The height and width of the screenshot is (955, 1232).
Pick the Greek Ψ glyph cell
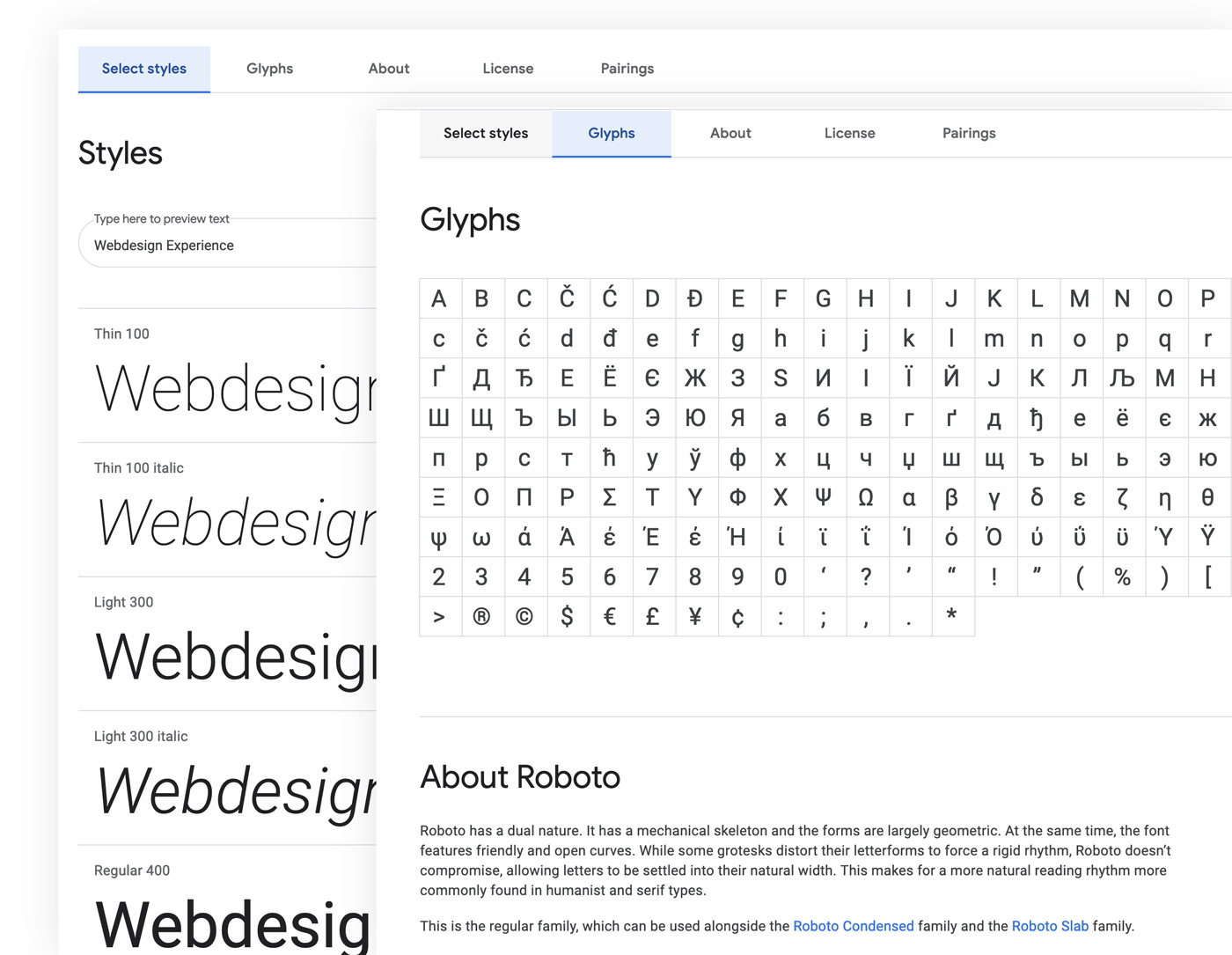tap(823, 497)
